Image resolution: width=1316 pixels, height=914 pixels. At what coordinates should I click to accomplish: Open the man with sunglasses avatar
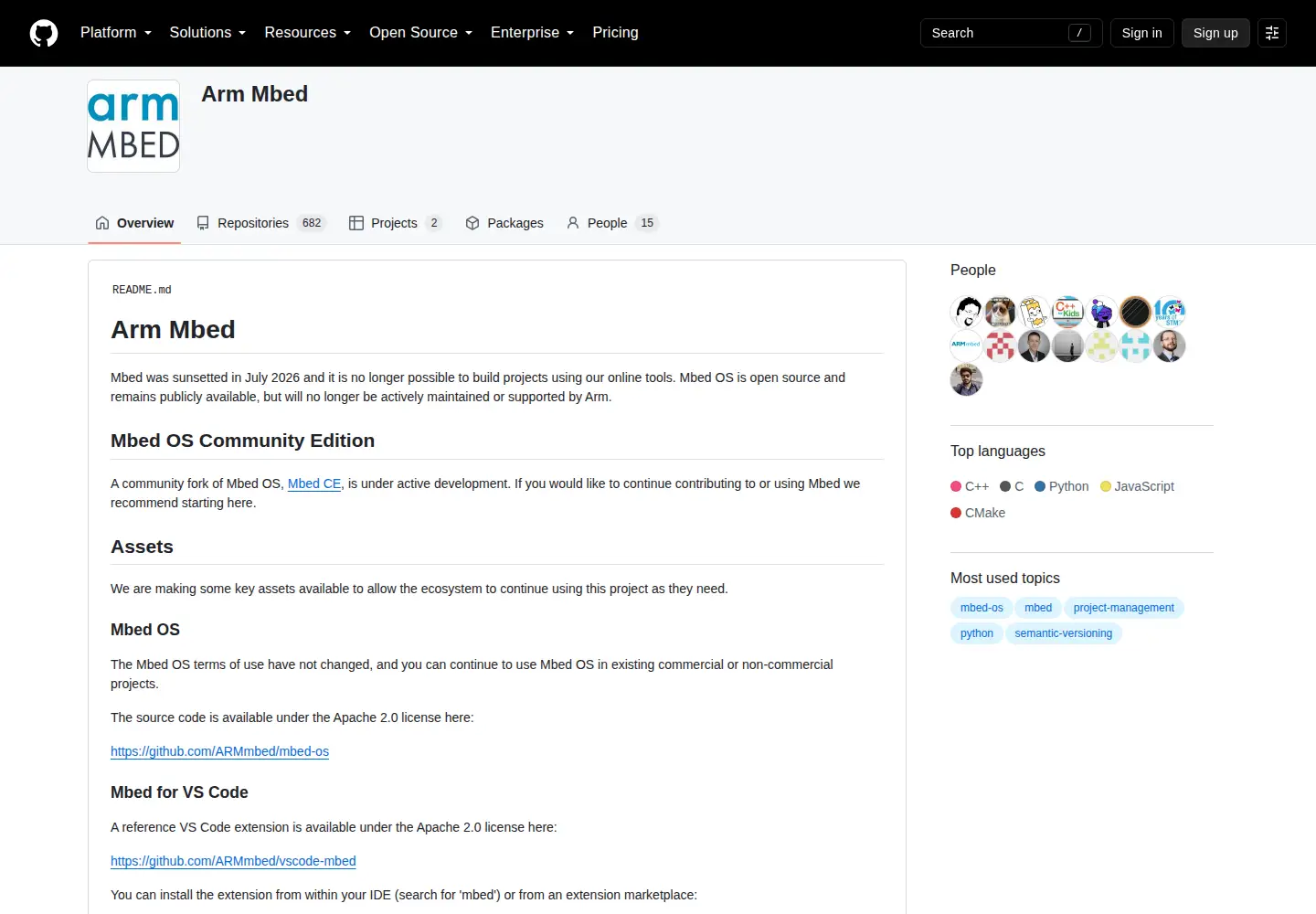click(x=967, y=379)
